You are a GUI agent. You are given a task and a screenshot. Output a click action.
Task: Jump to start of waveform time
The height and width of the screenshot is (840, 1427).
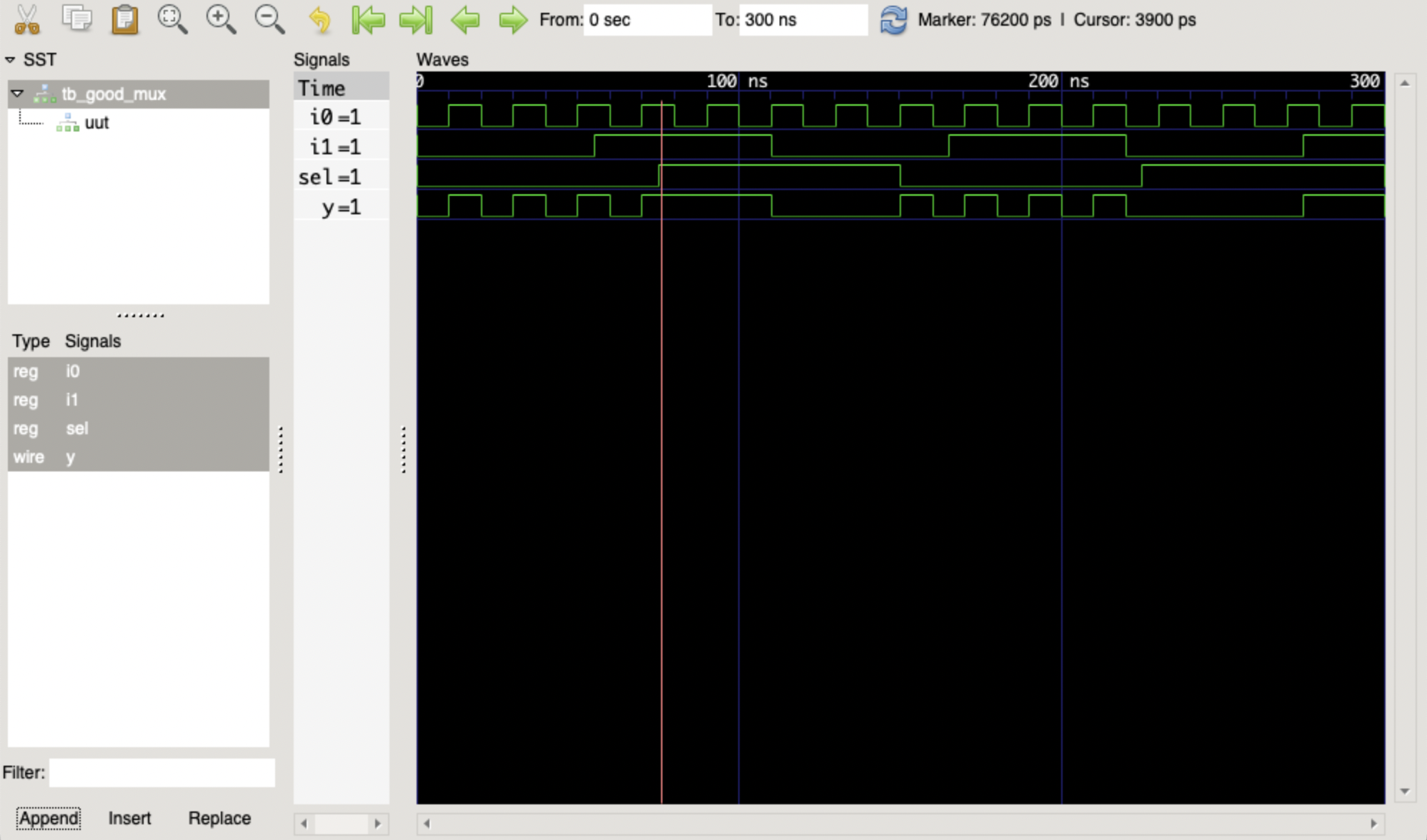tap(369, 19)
